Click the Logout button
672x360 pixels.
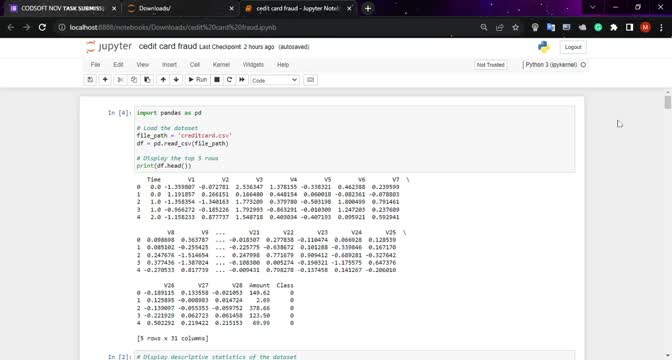(573, 47)
